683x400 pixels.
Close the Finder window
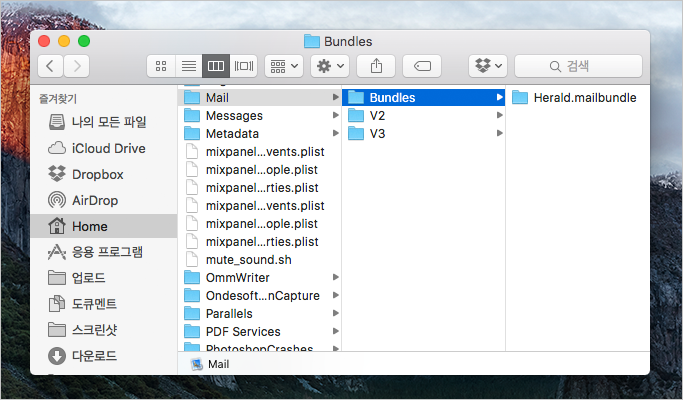click(44, 41)
